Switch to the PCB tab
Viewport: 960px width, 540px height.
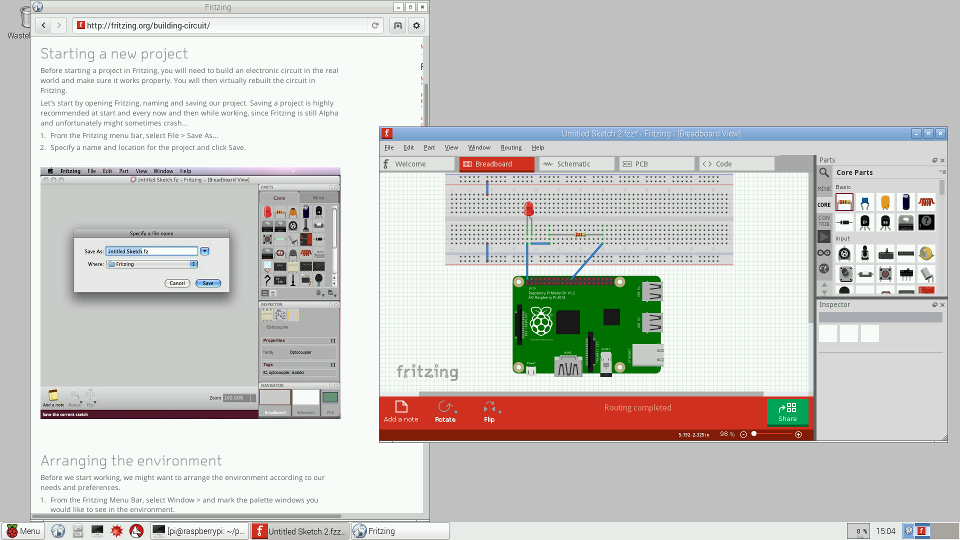(657, 164)
